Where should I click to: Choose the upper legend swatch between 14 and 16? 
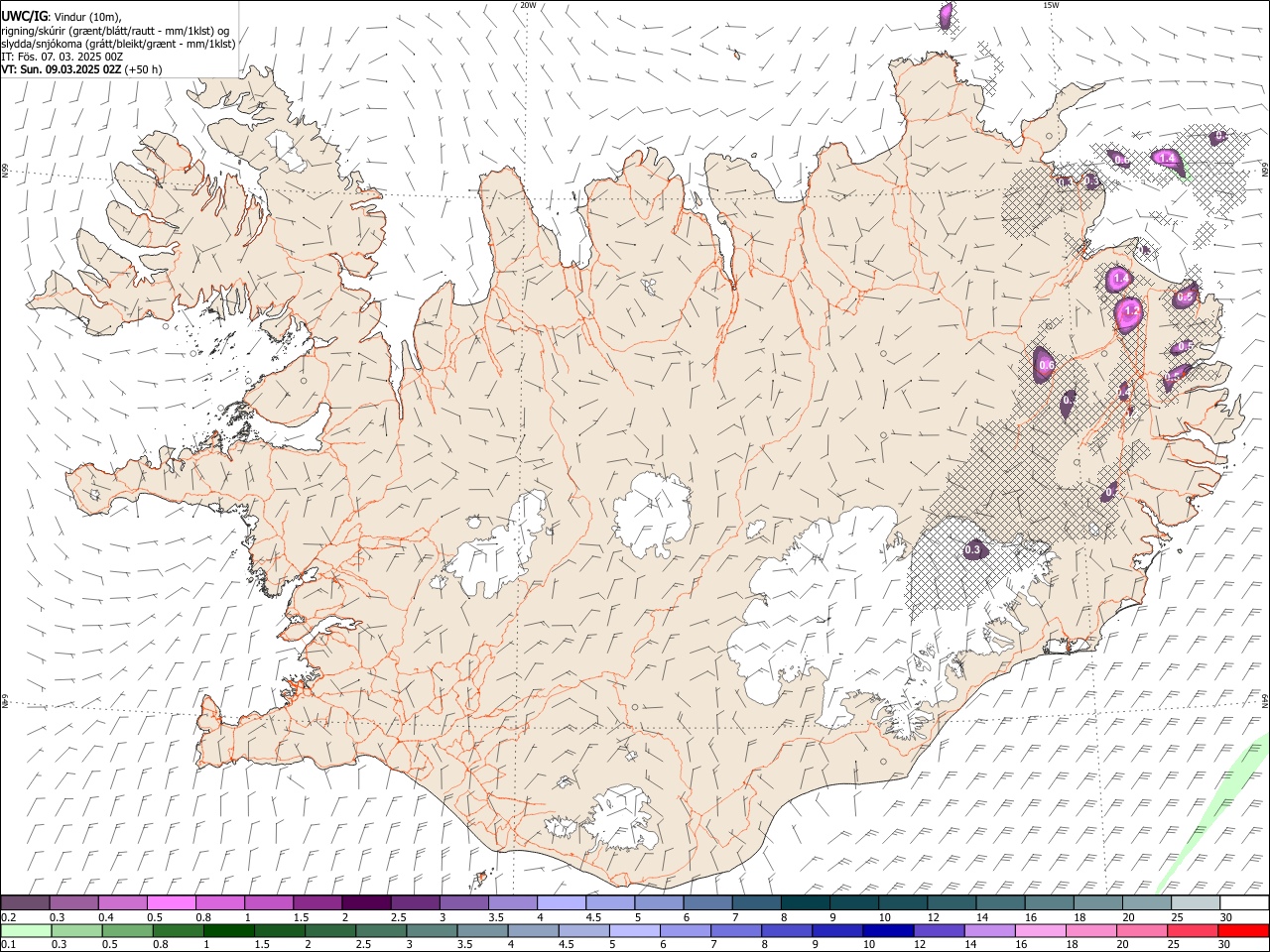click(x=1000, y=903)
